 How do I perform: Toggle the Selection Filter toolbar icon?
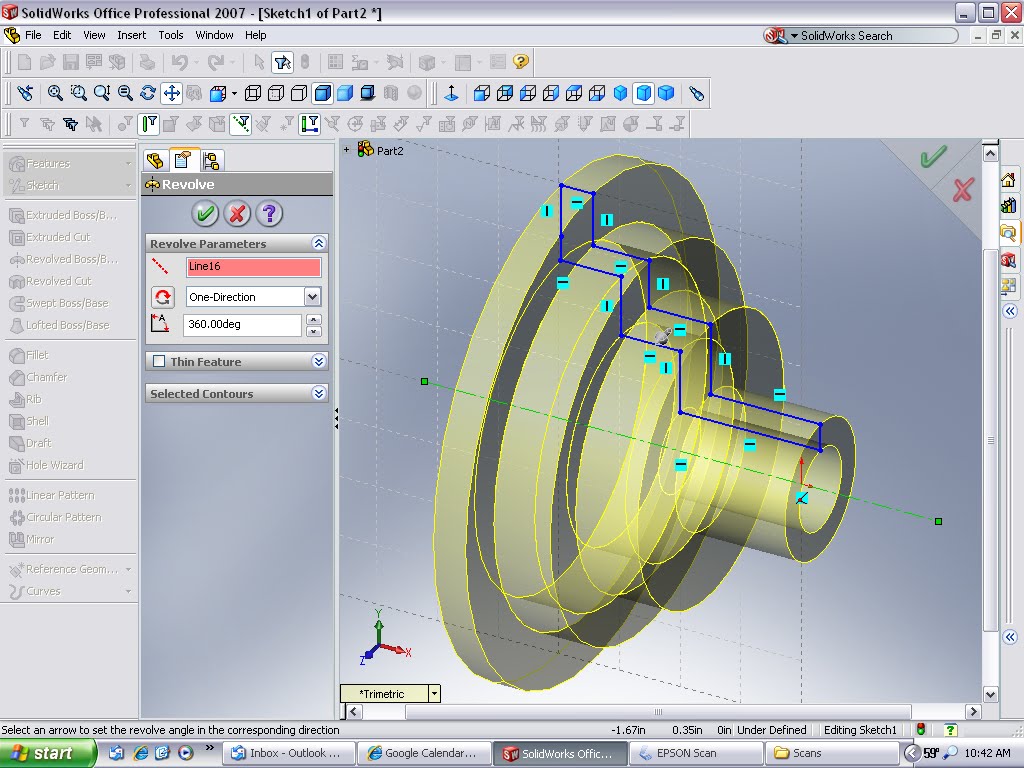[x=283, y=62]
